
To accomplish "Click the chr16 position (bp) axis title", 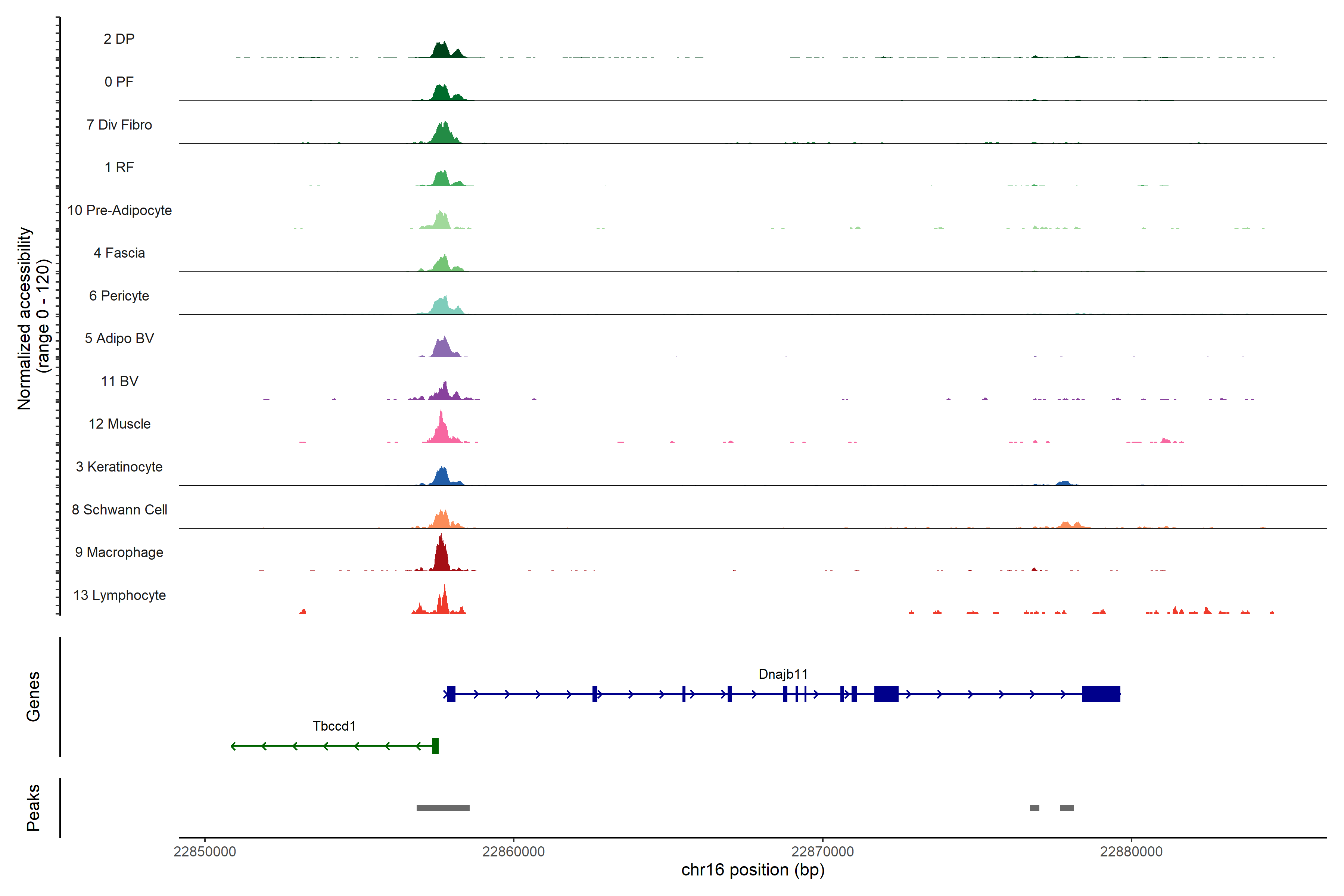I will [753, 870].
